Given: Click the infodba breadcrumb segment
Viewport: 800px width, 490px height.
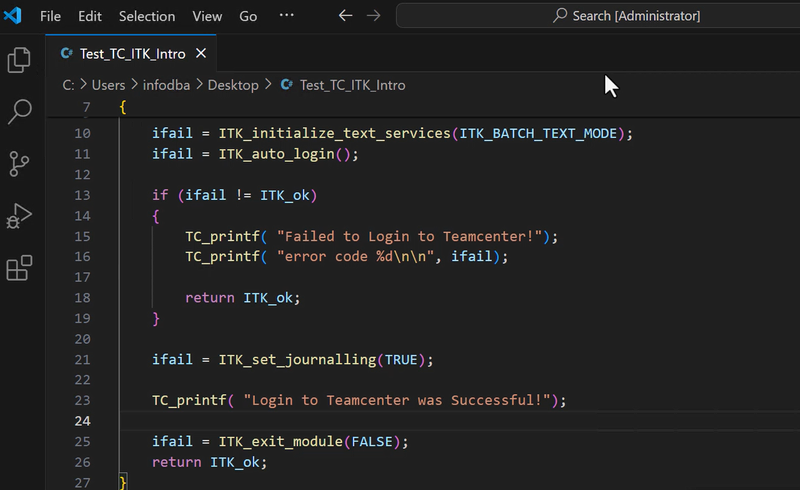Looking at the screenshot, I should pos(166,85).
